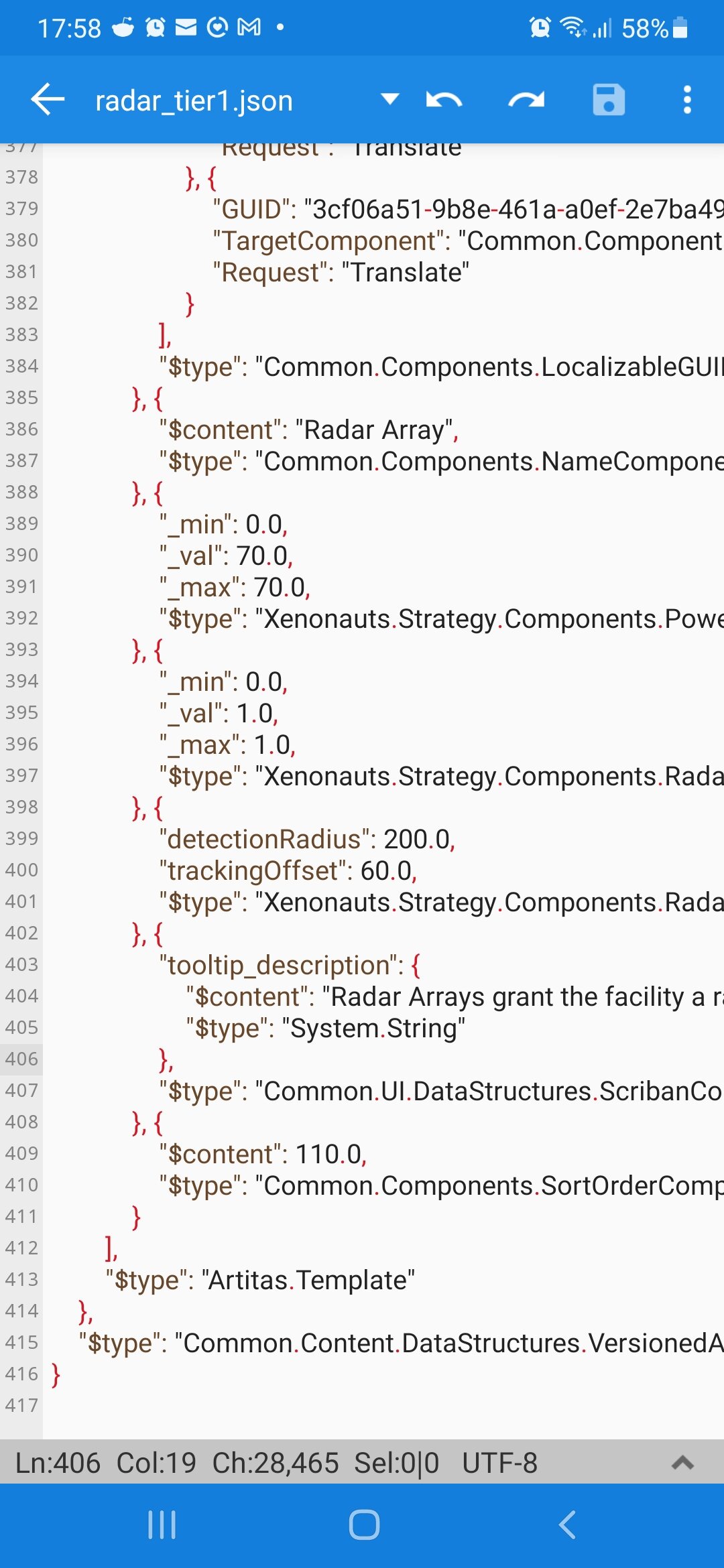The image size is (724, 1568).
Task: Tap the Android navigation back button
Action: click(x=567, y=1525)
